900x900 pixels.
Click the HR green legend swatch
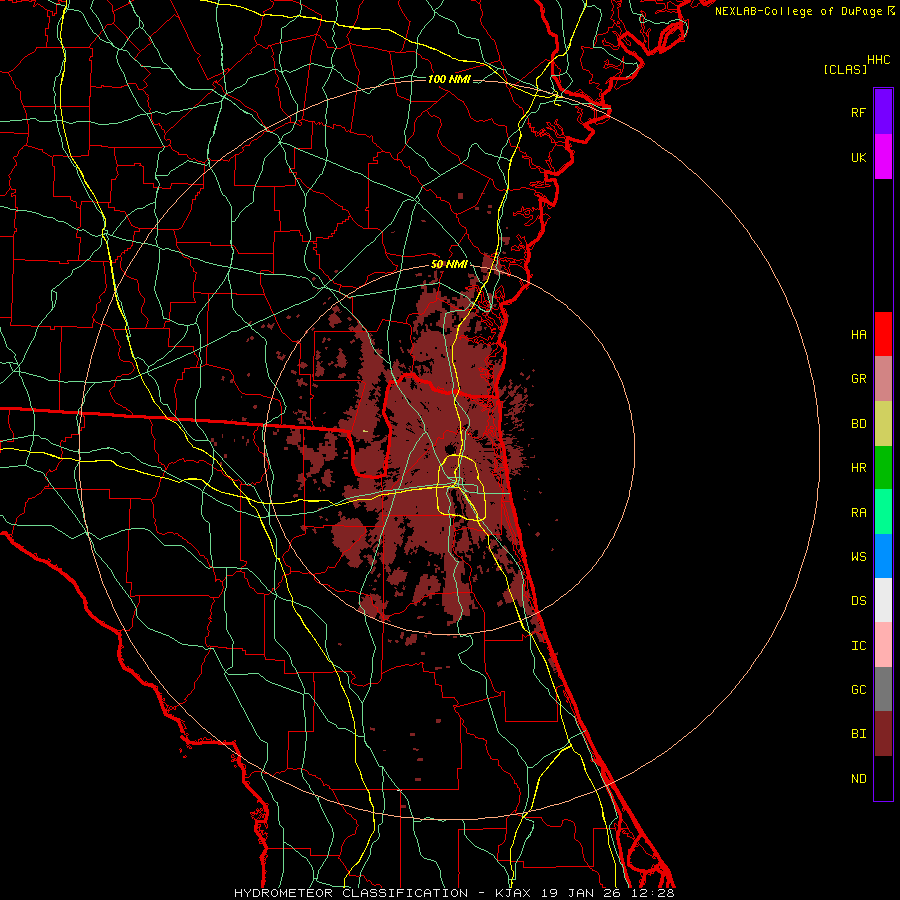[x=883, y=468]
